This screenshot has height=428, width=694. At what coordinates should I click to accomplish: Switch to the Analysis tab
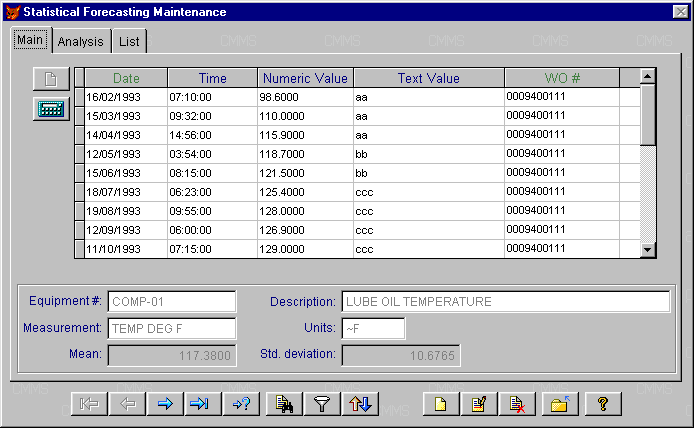[x=80, y=42]
